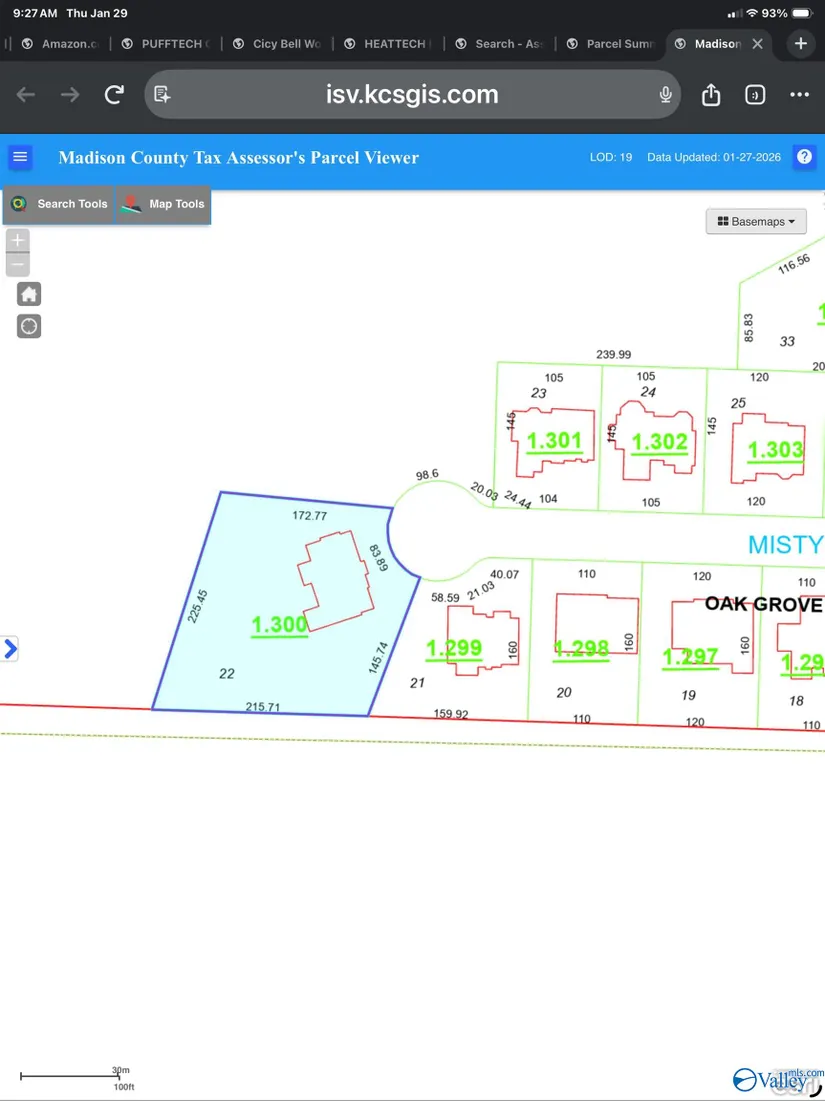Open the browser three-dot more menu
825x1101 pixels.
click(x=799, y=95)
